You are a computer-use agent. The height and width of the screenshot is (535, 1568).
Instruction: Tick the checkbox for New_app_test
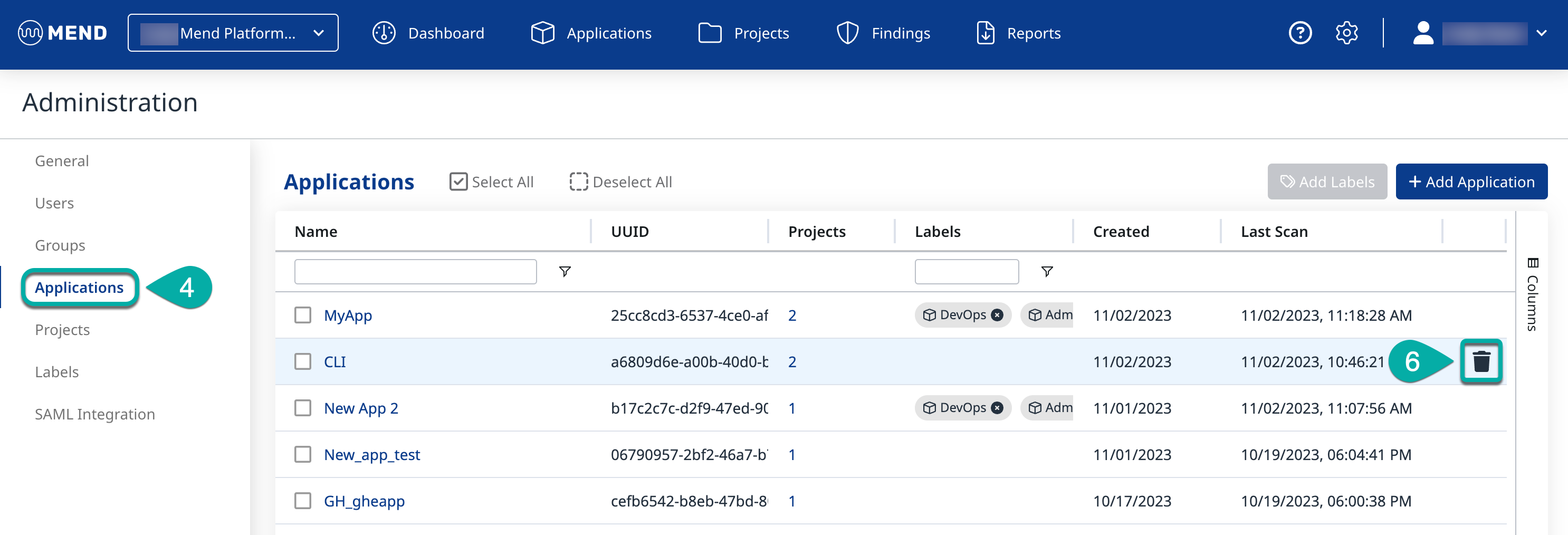(x=302, y=455)
